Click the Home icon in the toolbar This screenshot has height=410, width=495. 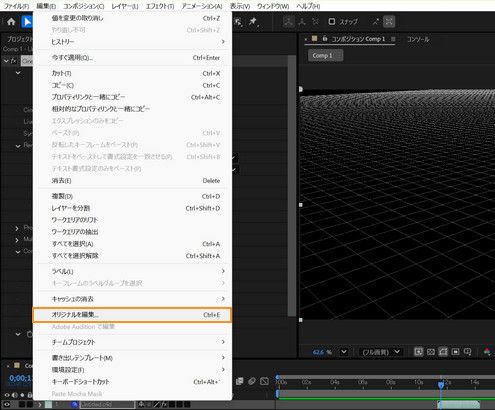point(11,22)
